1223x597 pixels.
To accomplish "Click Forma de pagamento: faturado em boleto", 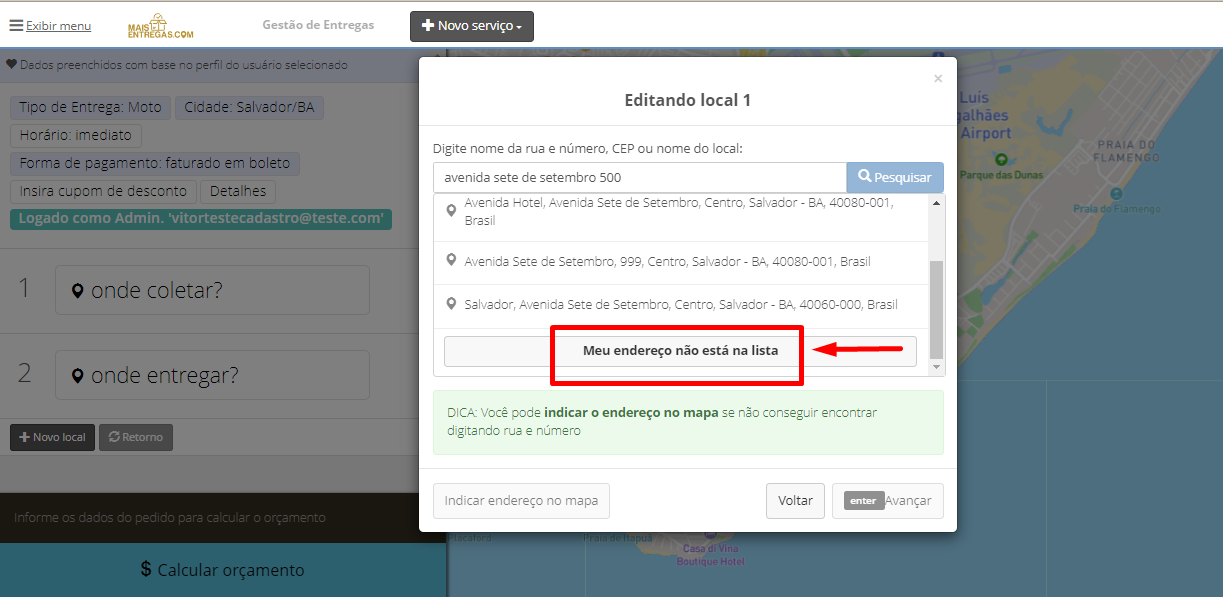I will [x=155, y=163].
